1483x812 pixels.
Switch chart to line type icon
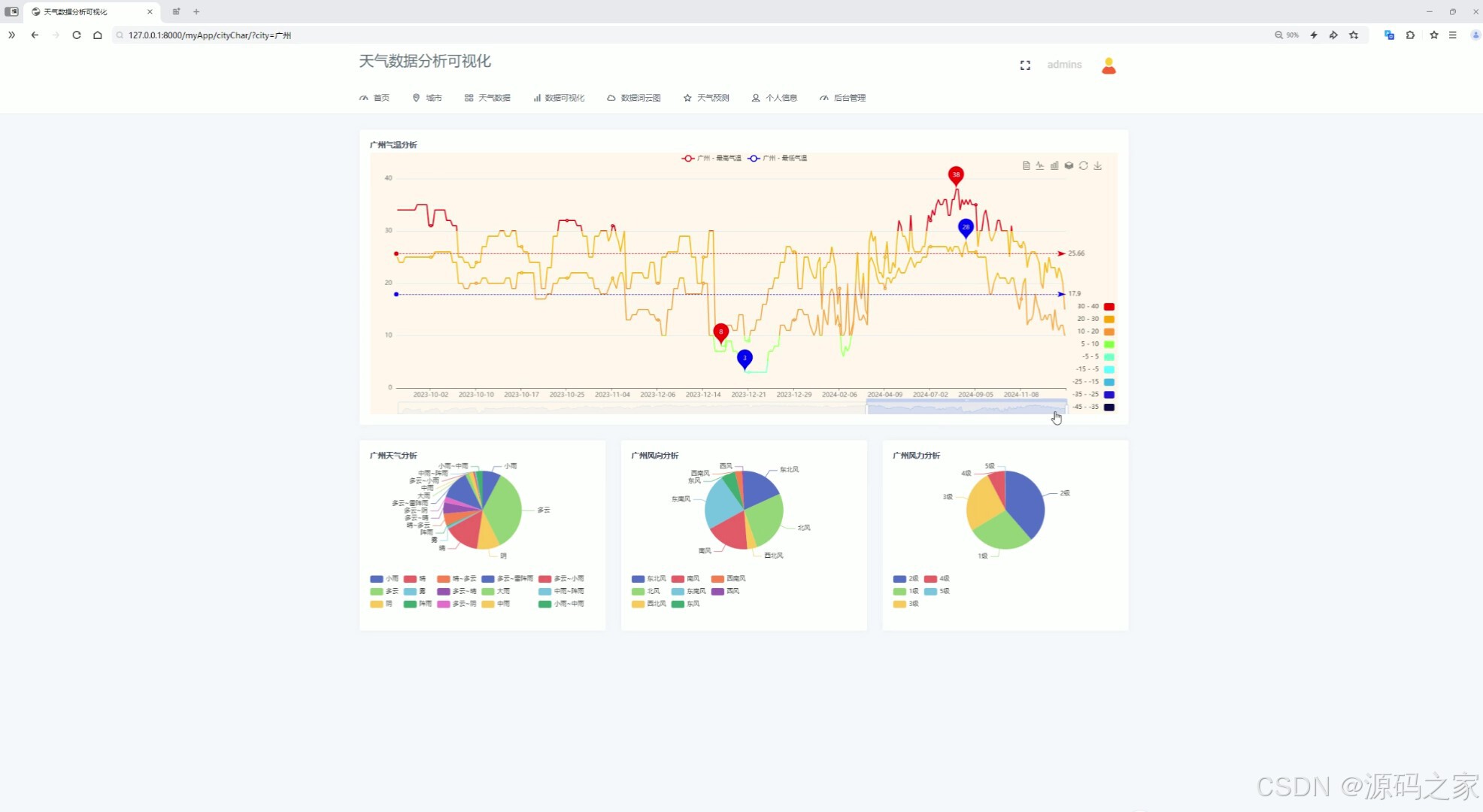click(1040, 165)
